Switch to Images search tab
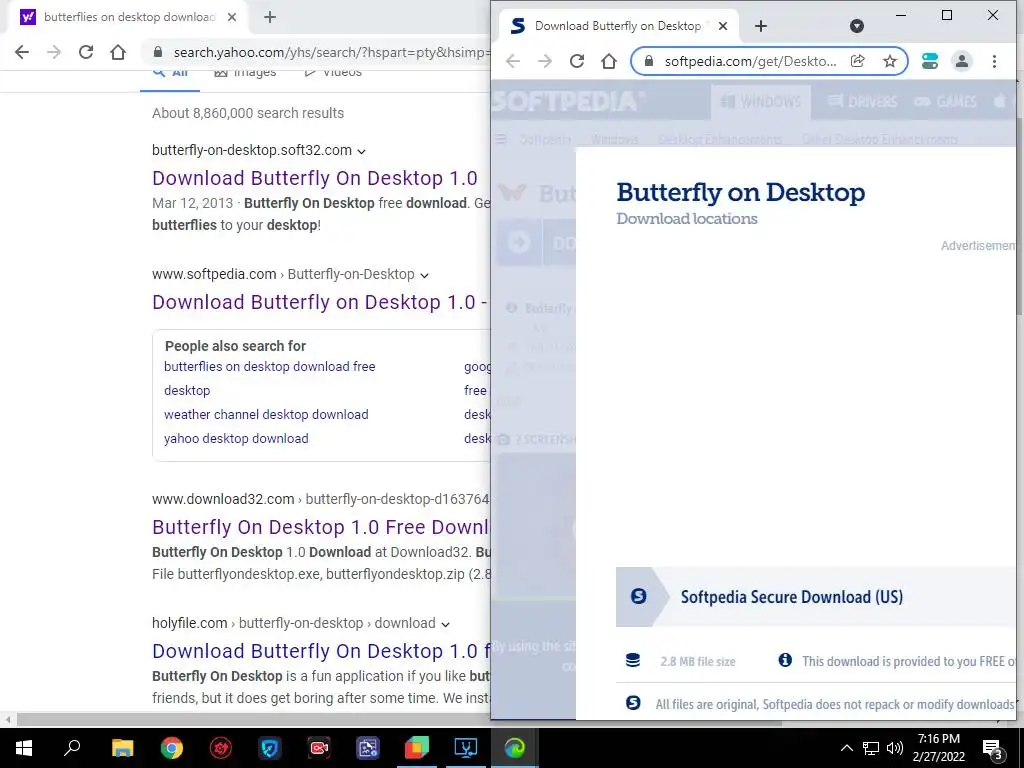This screenshot has width=1024, height=768. 246,72
